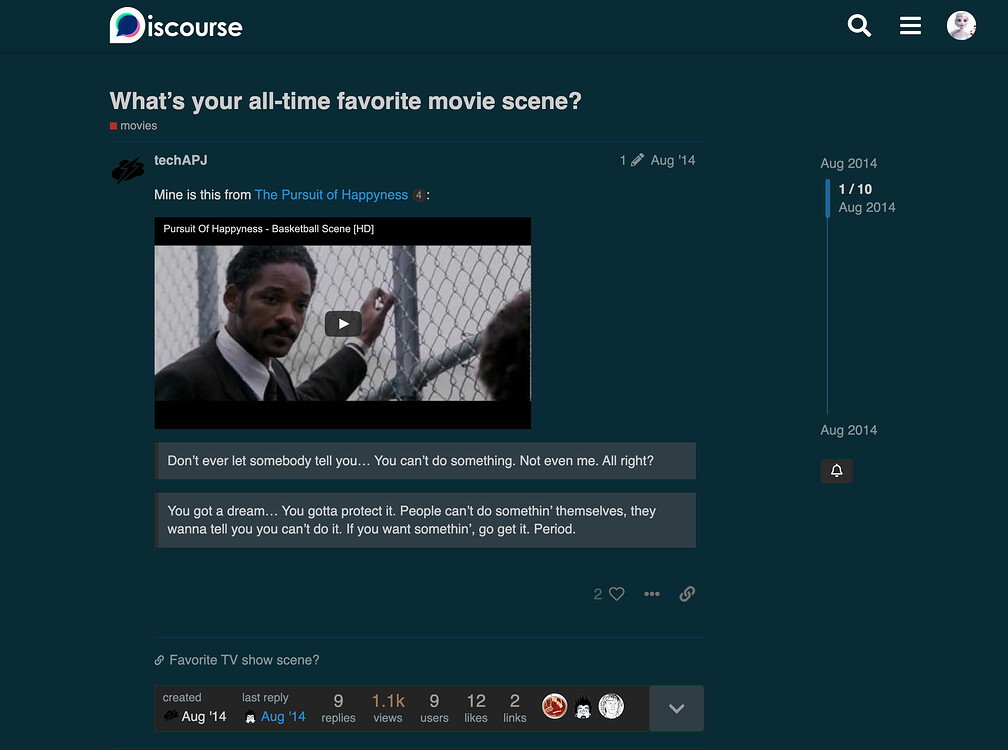Open the search magnifier icon
The width and height of the screenshot is (1008, 750).
click(x=859, y=26)
